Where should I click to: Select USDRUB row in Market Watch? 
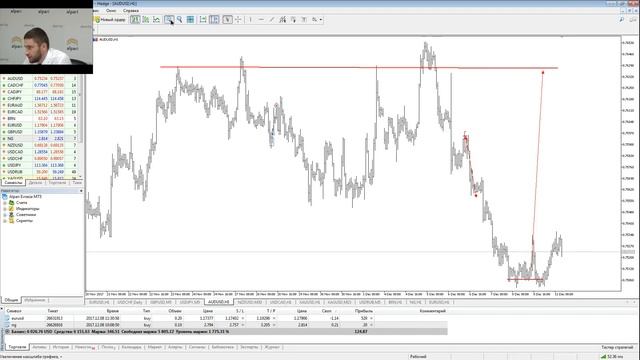click(40, 172)
